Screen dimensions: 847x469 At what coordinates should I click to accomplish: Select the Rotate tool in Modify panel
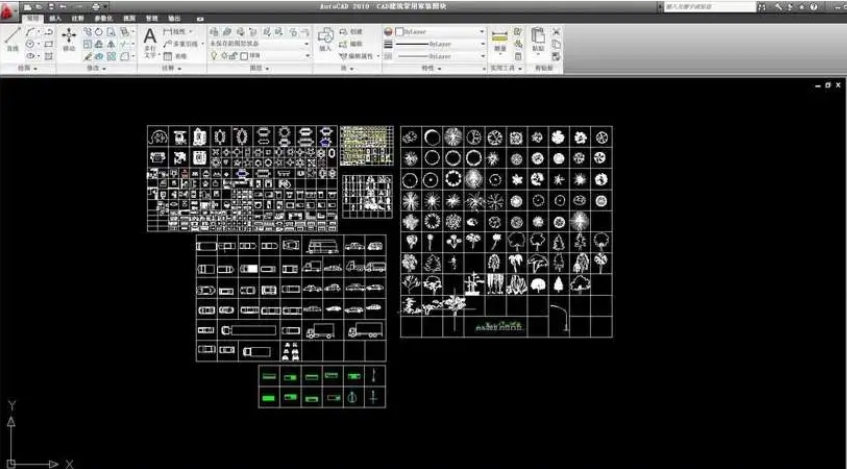99,32
